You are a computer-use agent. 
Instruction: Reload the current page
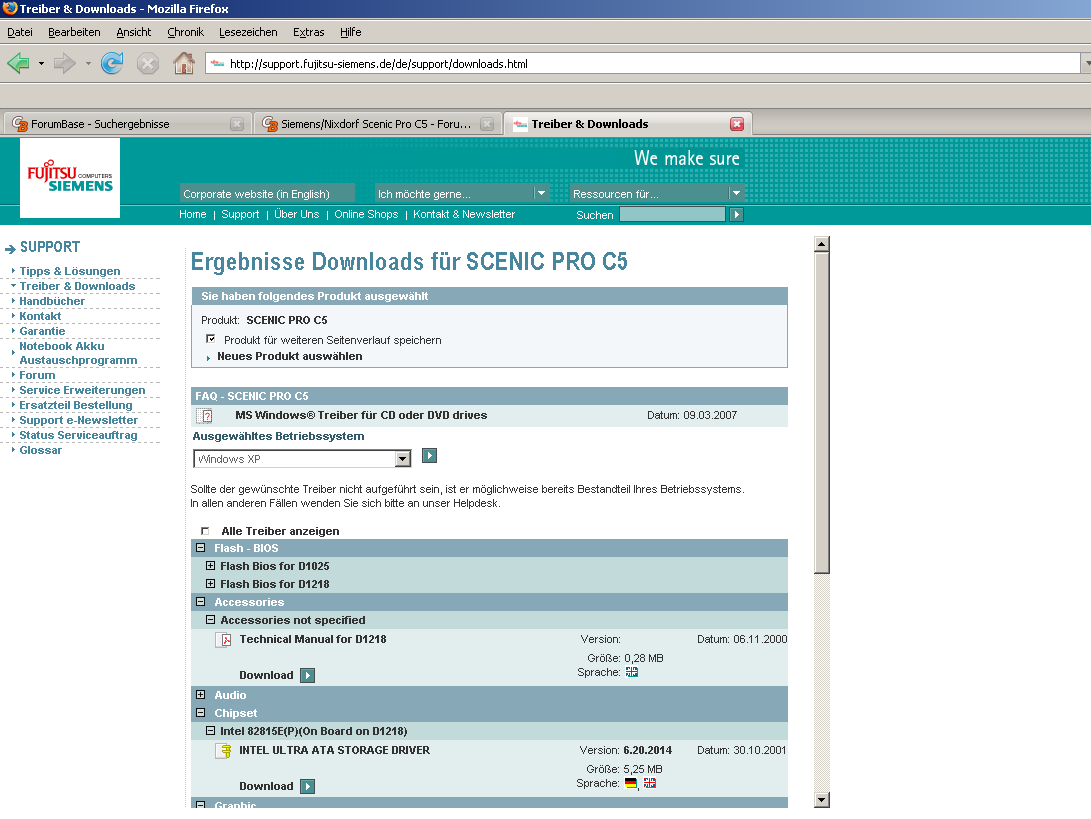coord(112,63)
